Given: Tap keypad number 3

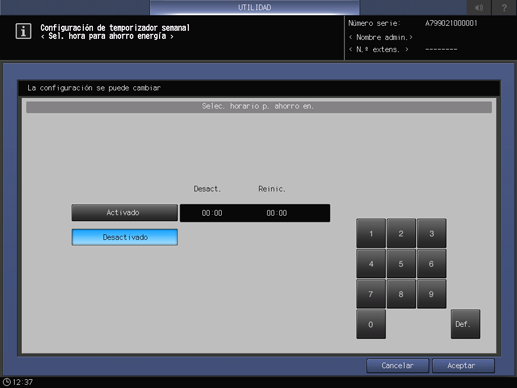Looking at the screenshot, I should (432, 233).
